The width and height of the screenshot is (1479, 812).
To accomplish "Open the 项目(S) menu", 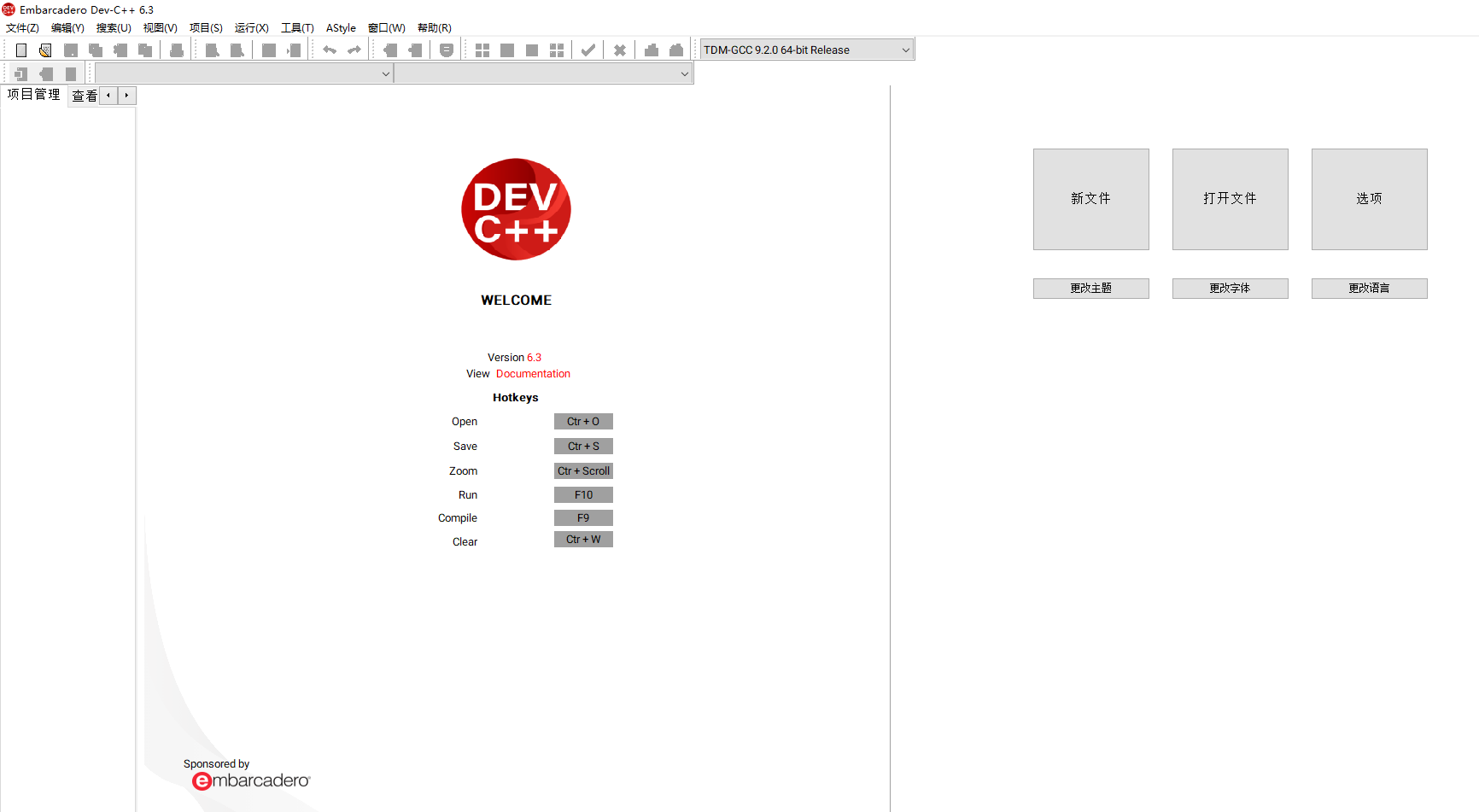I will [x=206, y=28].
